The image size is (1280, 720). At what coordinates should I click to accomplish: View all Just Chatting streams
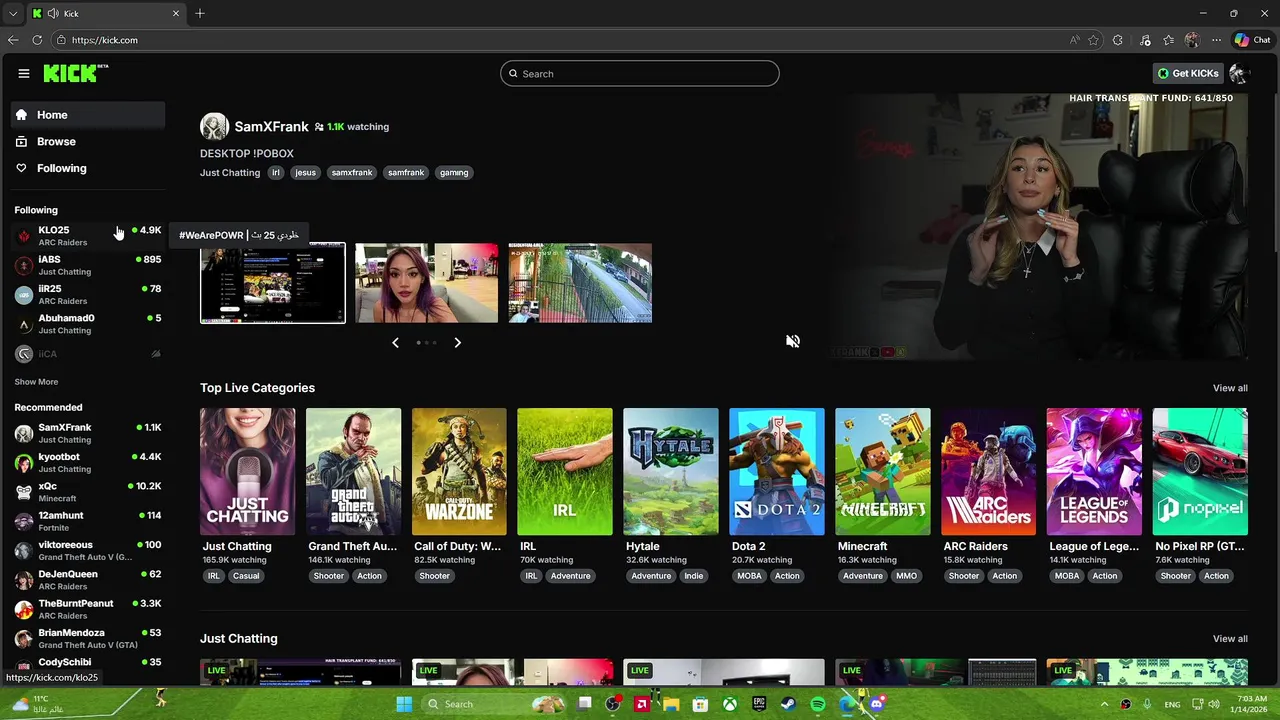click(x=1230, y=639)
